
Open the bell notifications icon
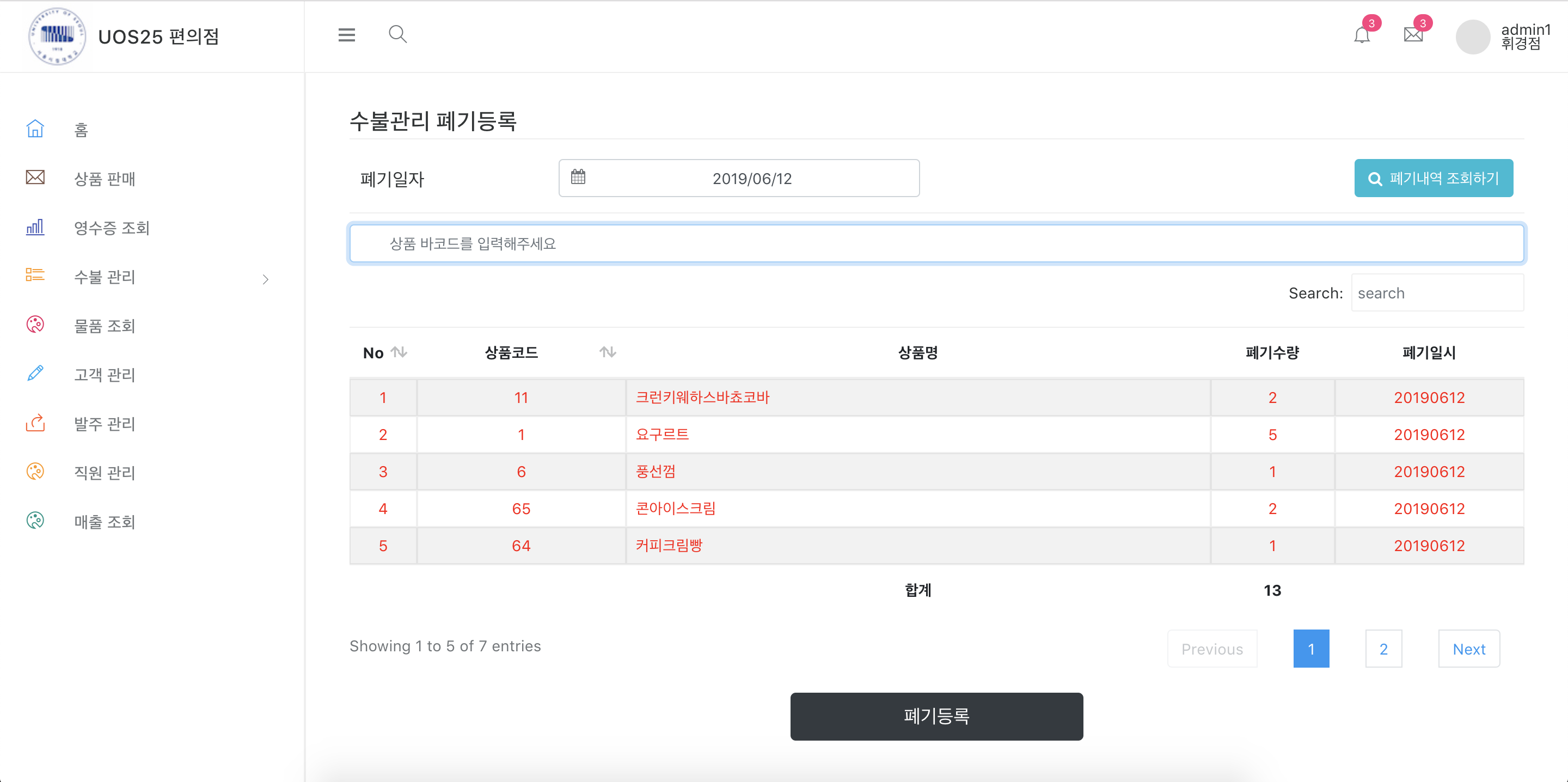click(1362, 35)
